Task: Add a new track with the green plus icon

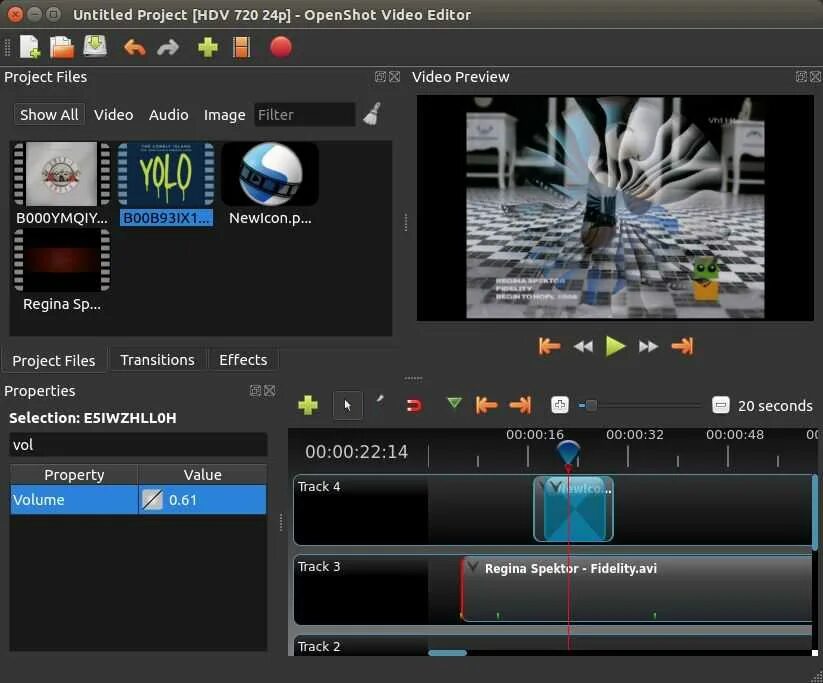Action: tap(308, 405)
